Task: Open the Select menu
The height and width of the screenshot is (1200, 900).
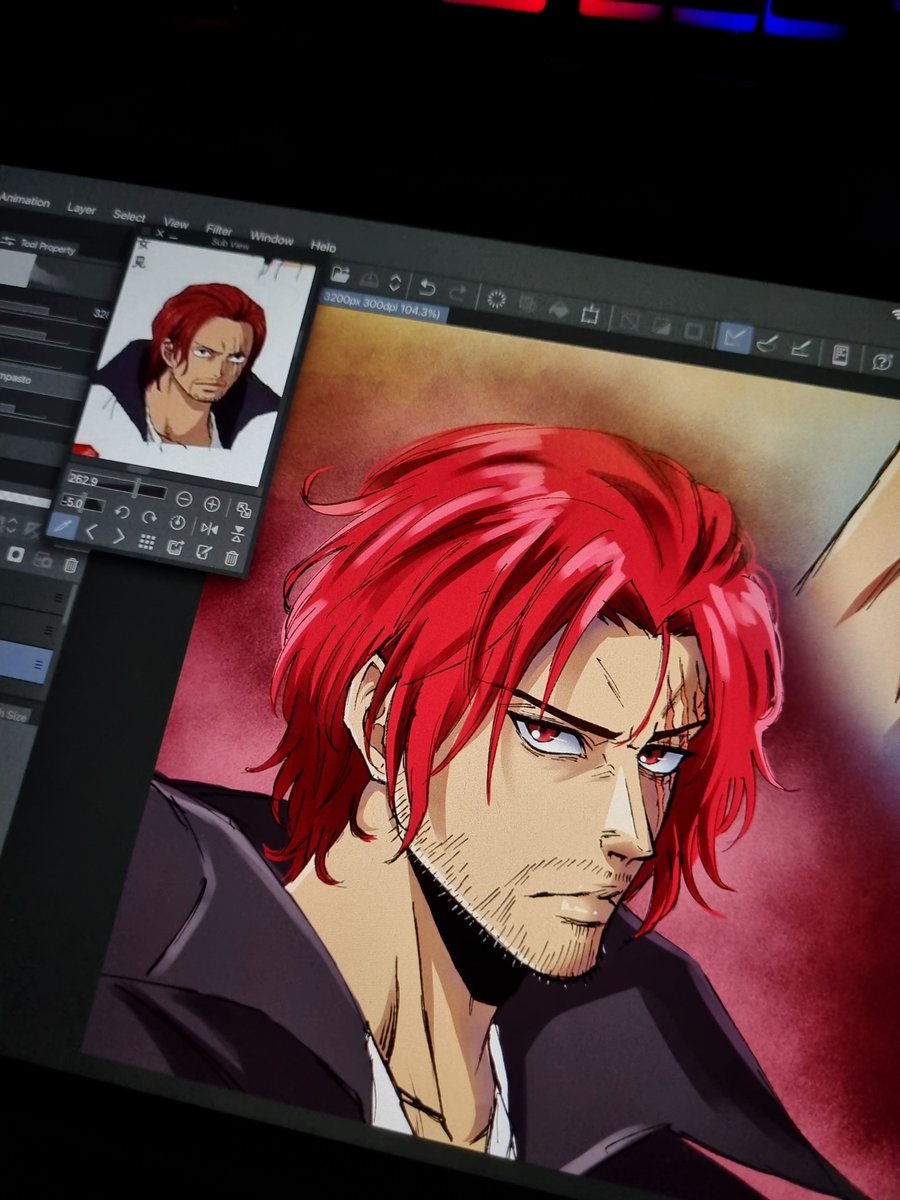Action: [x=129, y=216]
